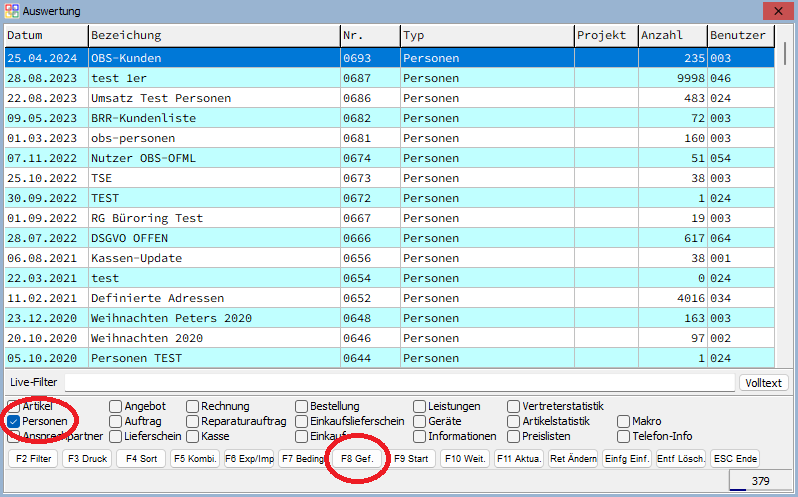
Task: Open F6 Exp/Imp export import
Action: click(x=249, y=459)
